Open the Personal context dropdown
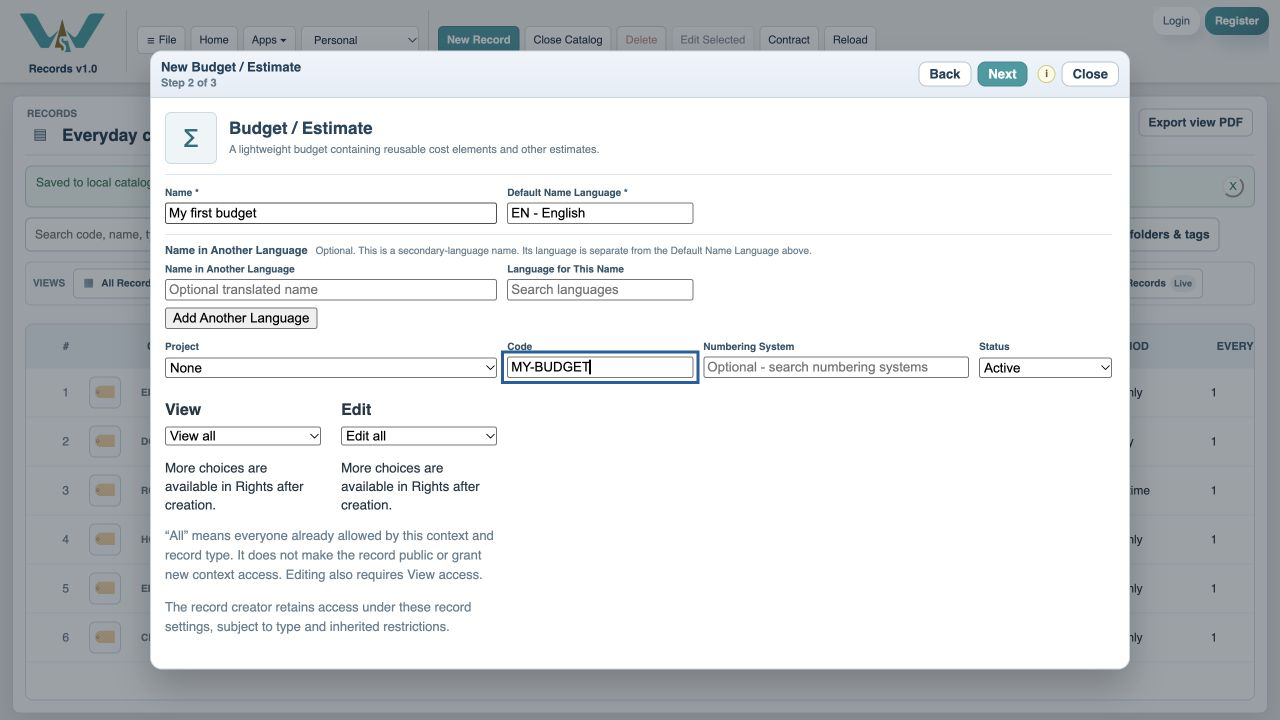Image resolution: width=1280 pixels, height=720 pixels. point(361,40)
